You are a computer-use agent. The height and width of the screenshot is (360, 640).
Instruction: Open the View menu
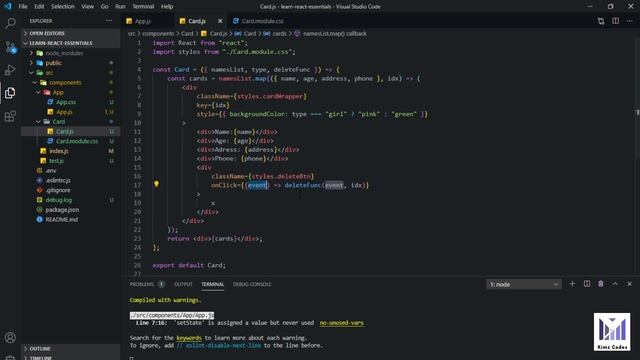(87, 7)
